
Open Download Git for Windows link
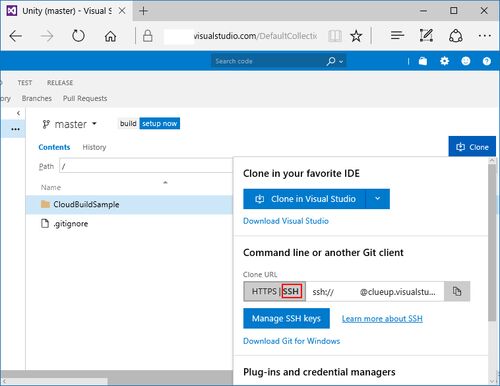click(x=292, y=341)
